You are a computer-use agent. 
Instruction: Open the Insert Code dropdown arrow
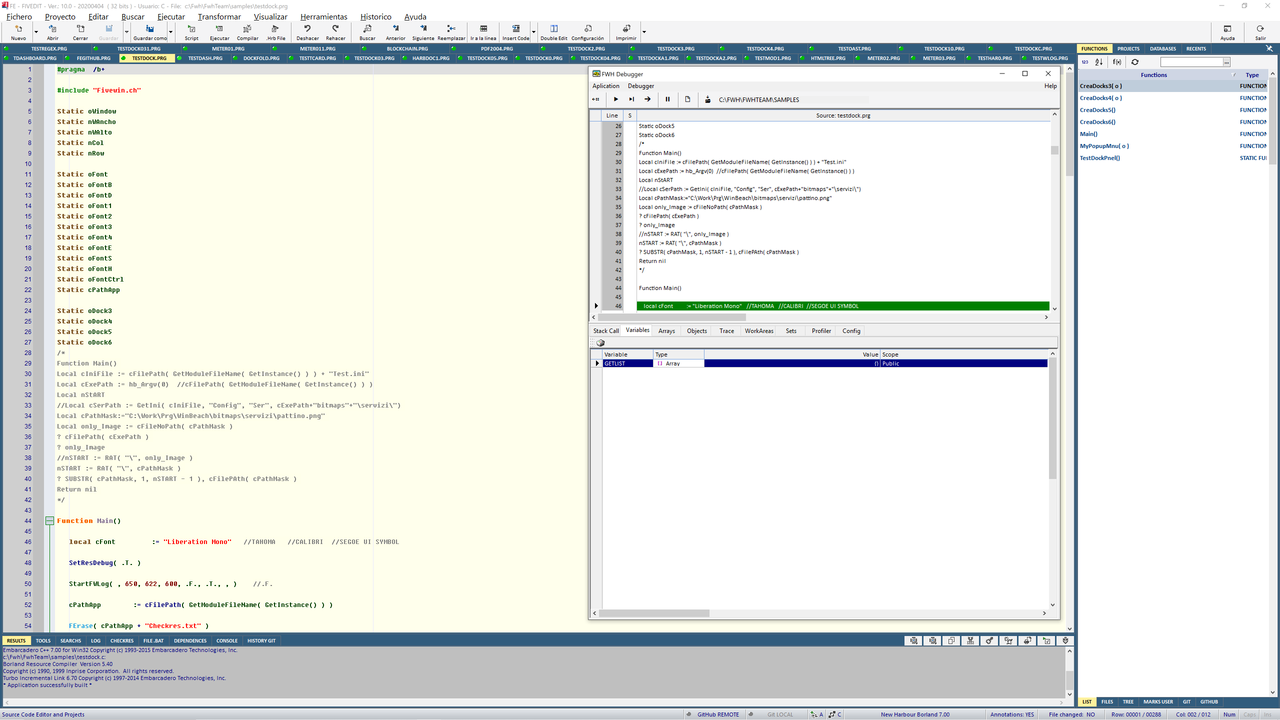[x=534, y=31]
